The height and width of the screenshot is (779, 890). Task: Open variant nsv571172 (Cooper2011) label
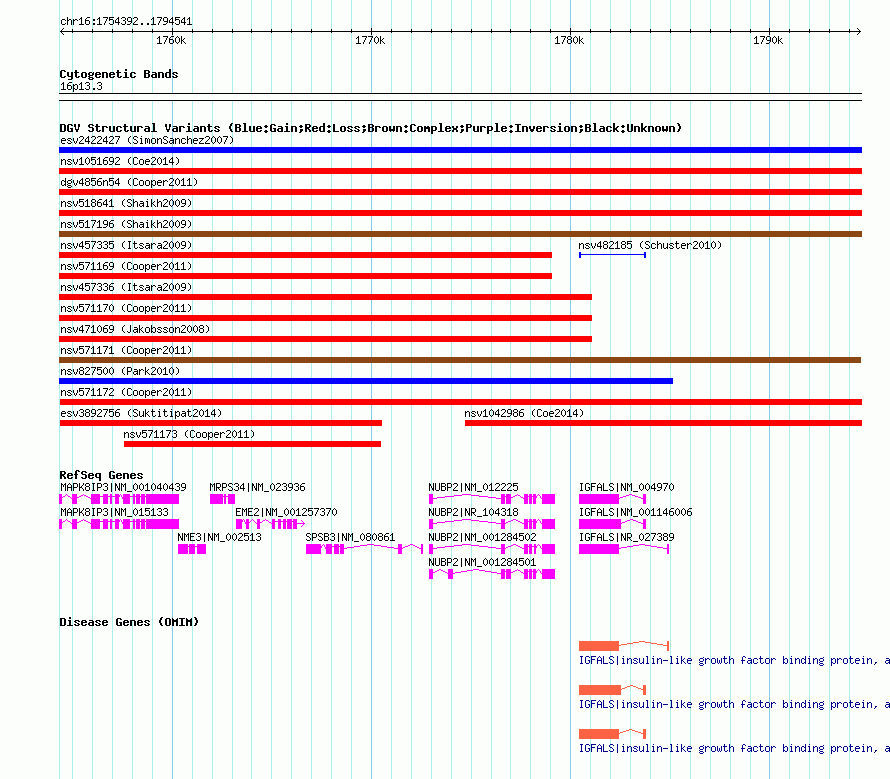tap(126, 392)
